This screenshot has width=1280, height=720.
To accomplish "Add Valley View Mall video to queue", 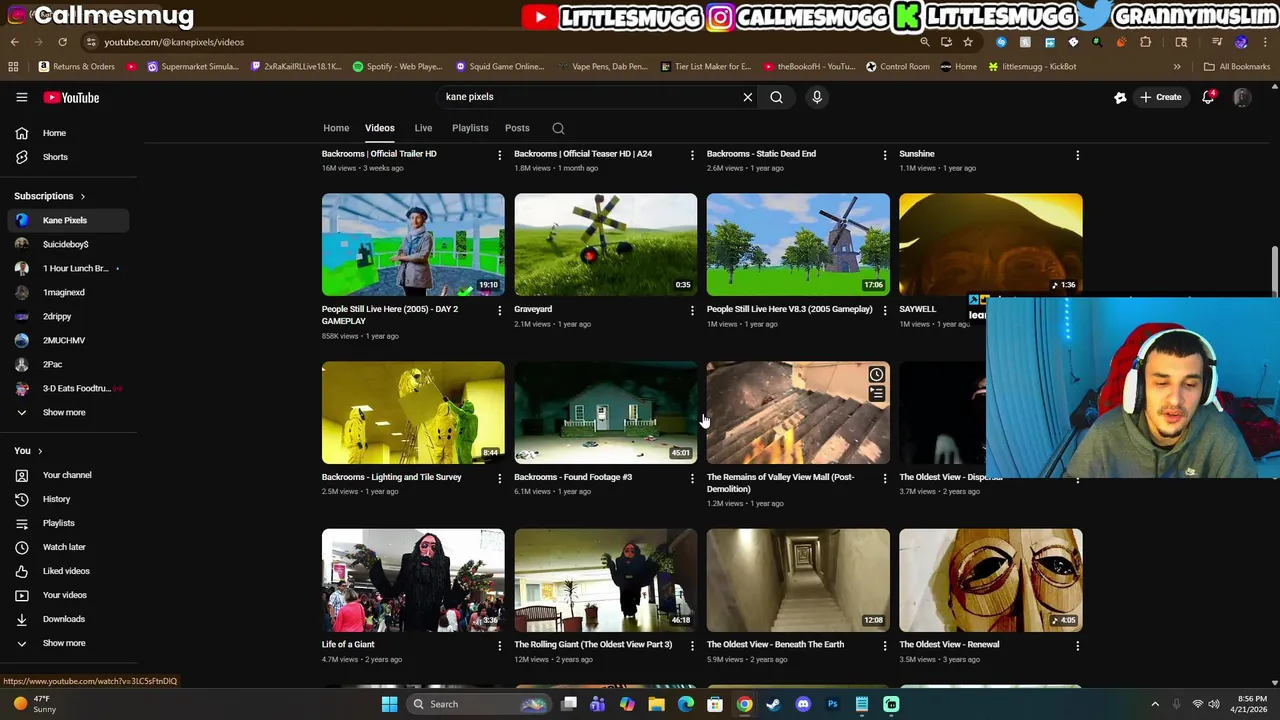I will [x=876, y=394].
